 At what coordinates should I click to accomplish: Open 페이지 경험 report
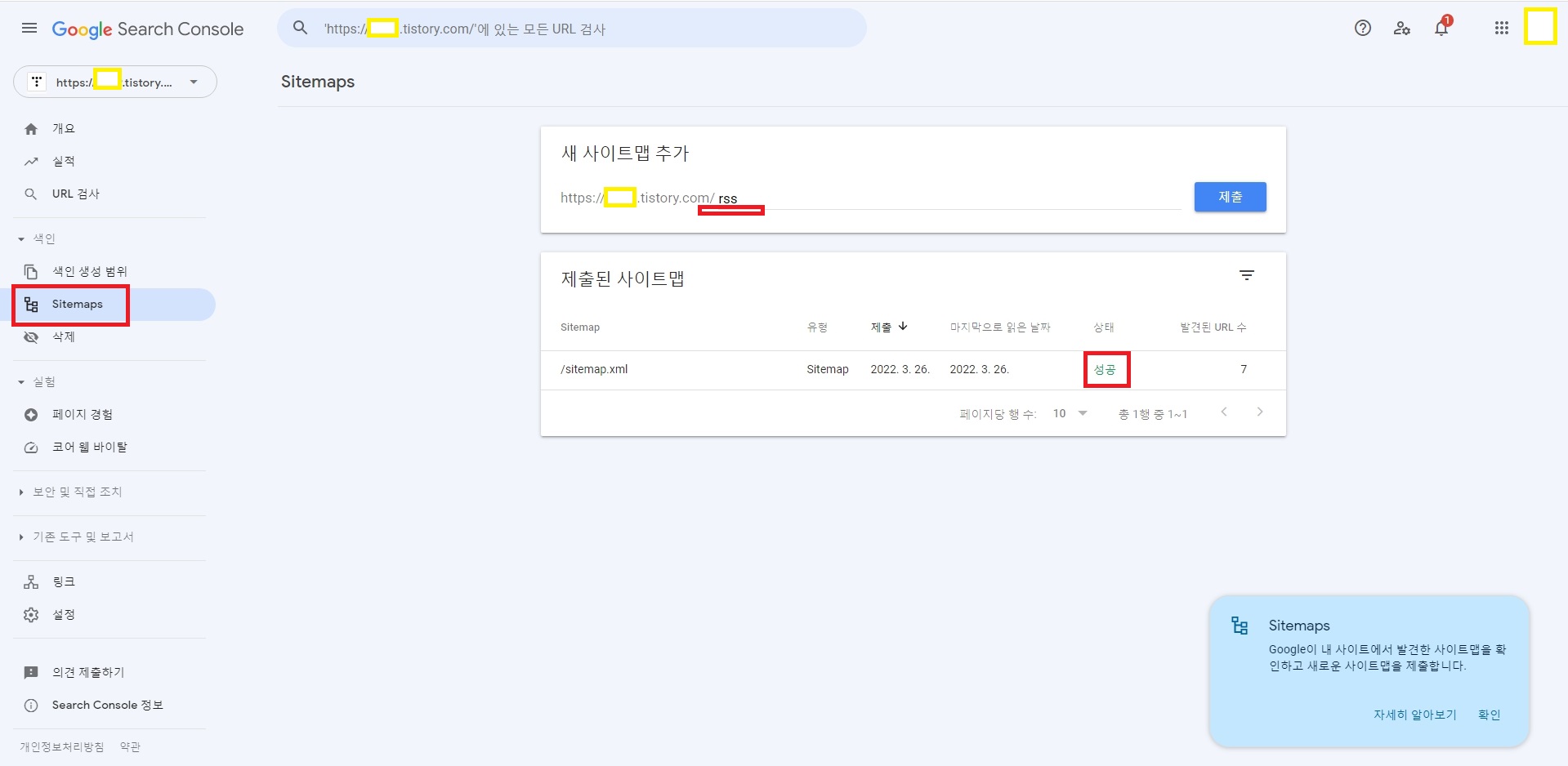(83, 415)
